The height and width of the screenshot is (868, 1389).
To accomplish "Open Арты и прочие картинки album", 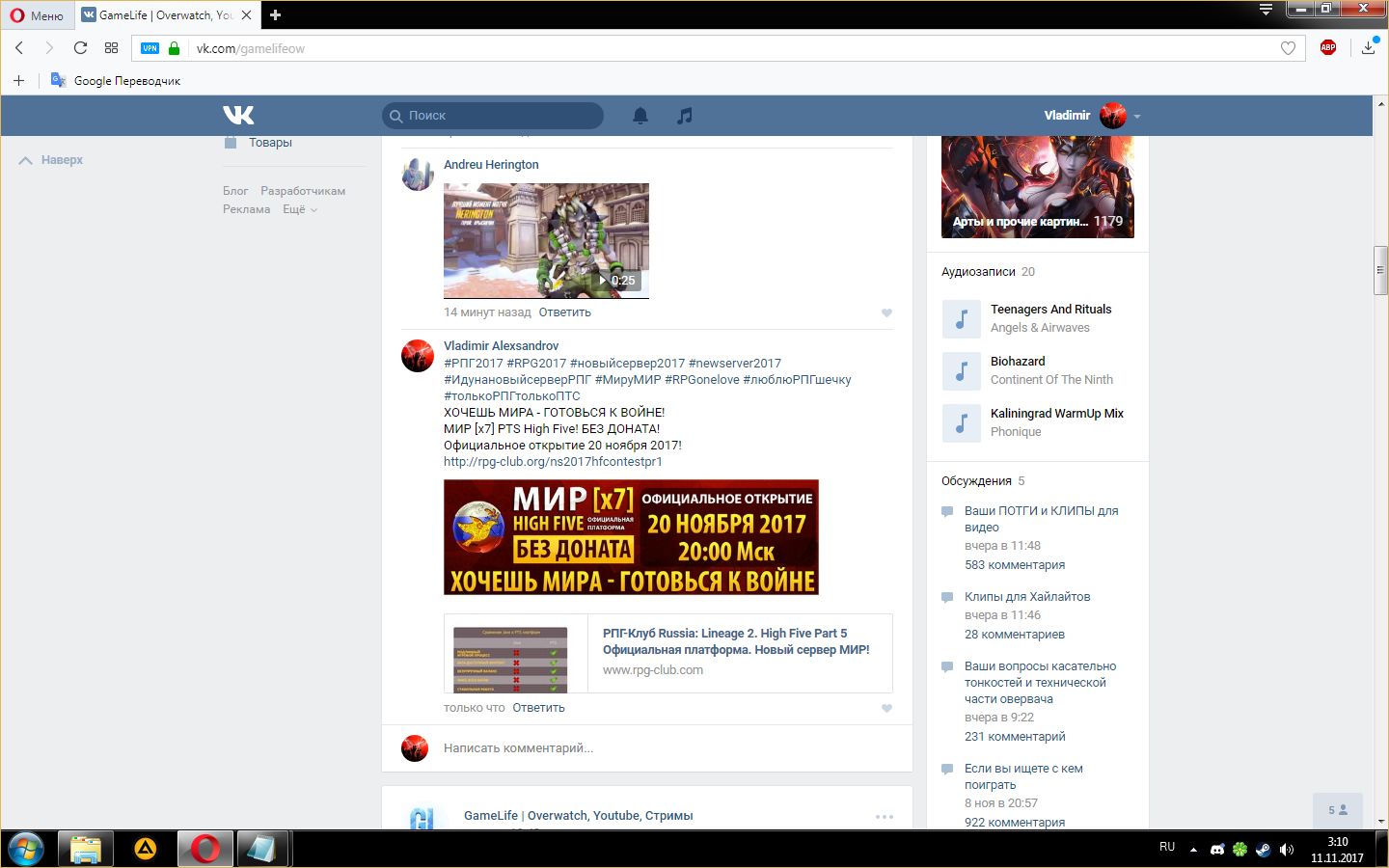I will click(1038, 186).
